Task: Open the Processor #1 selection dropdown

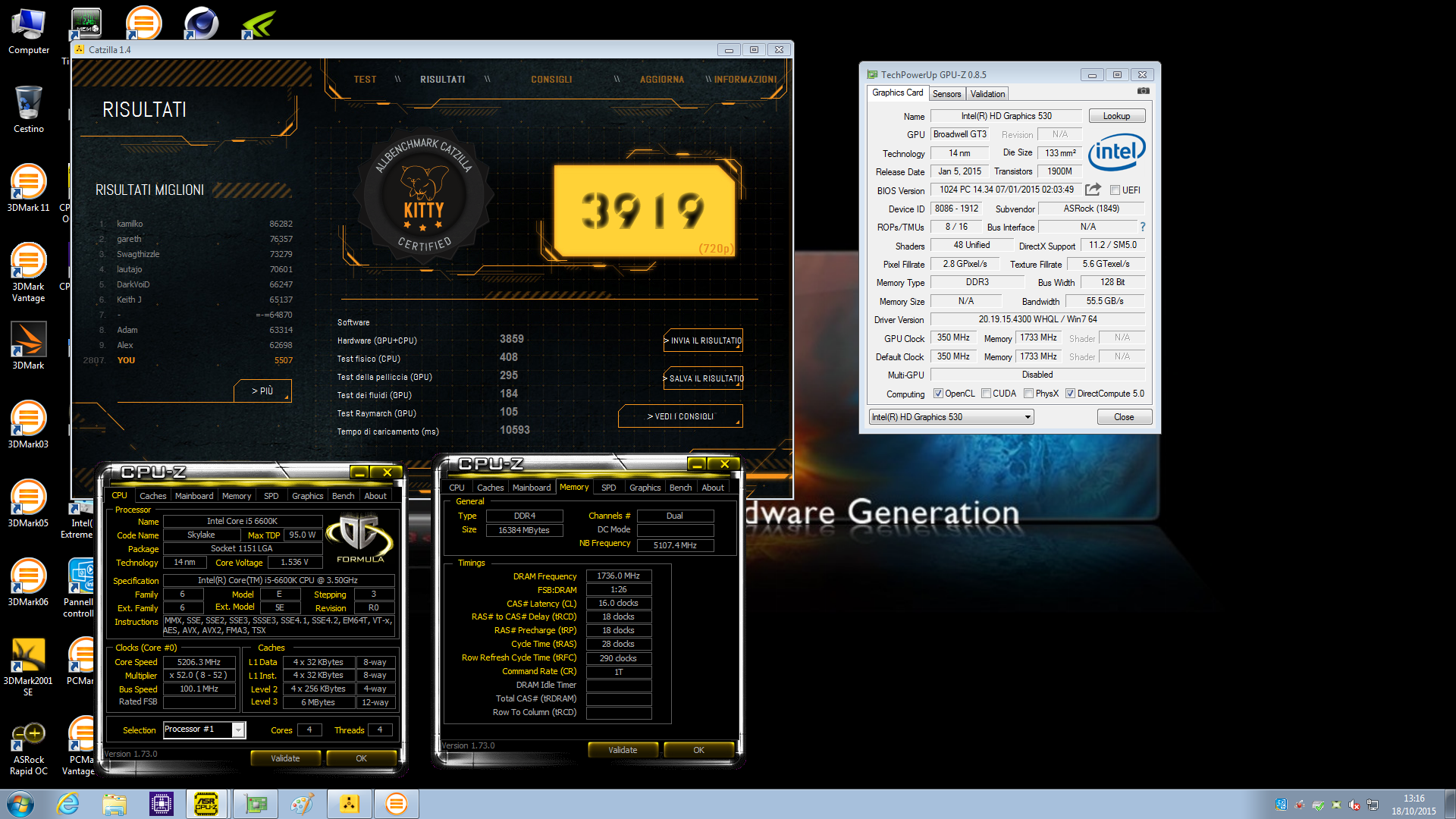Action: point(204,730)
